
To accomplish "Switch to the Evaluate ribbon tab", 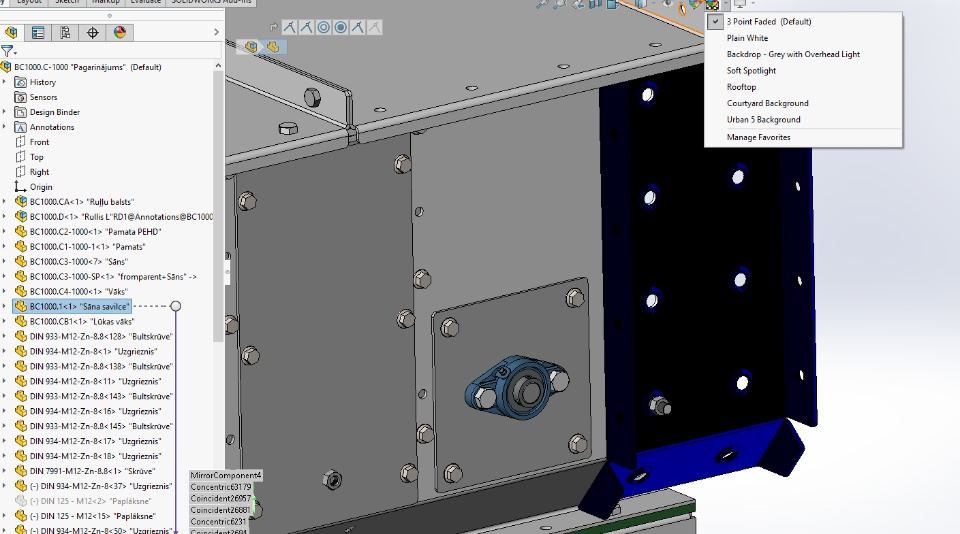I will tap(145, 2).
